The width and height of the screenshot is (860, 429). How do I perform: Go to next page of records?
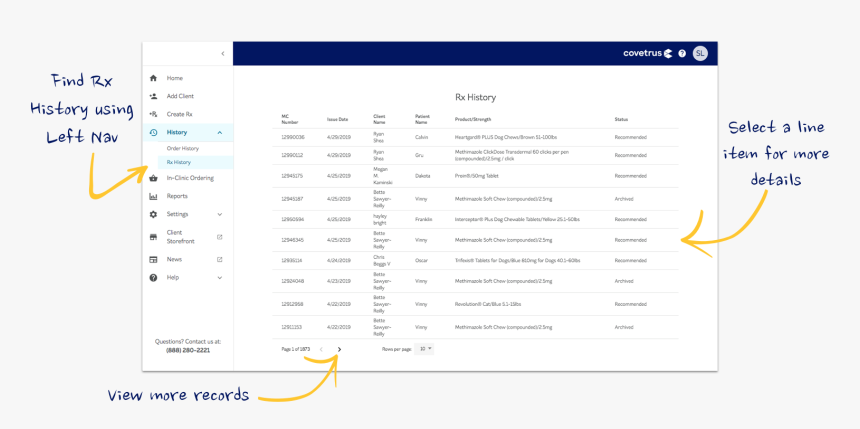coord(340,349)
